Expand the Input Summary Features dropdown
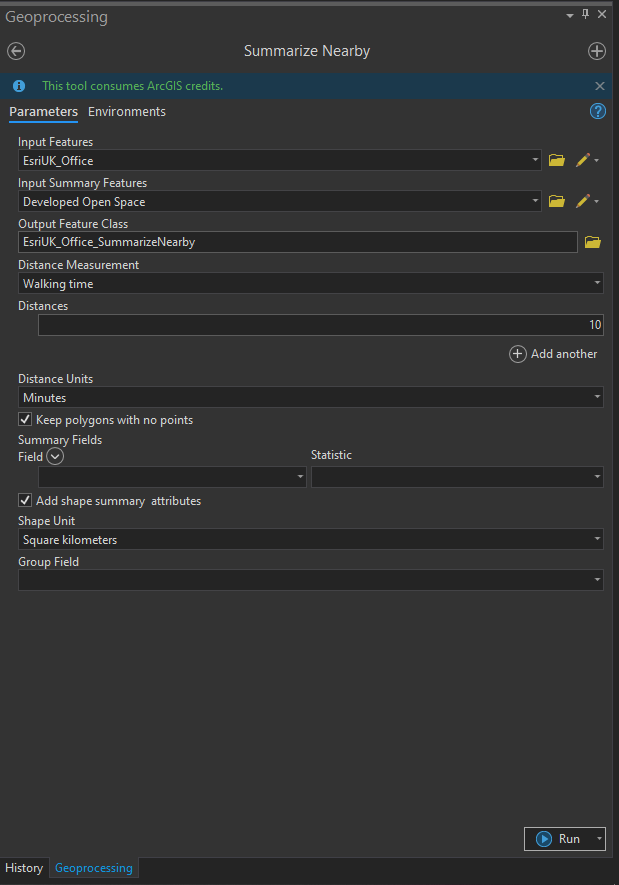 (535, 201)
